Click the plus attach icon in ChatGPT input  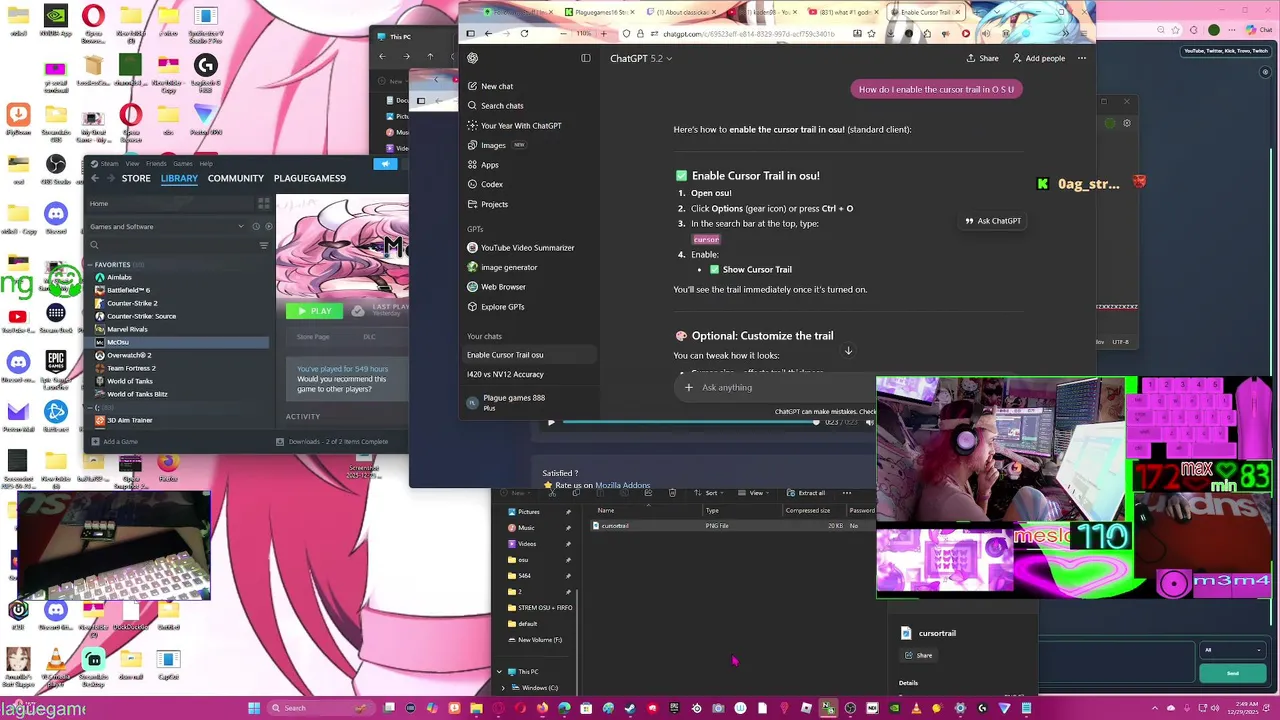click(x=688, y=387)
